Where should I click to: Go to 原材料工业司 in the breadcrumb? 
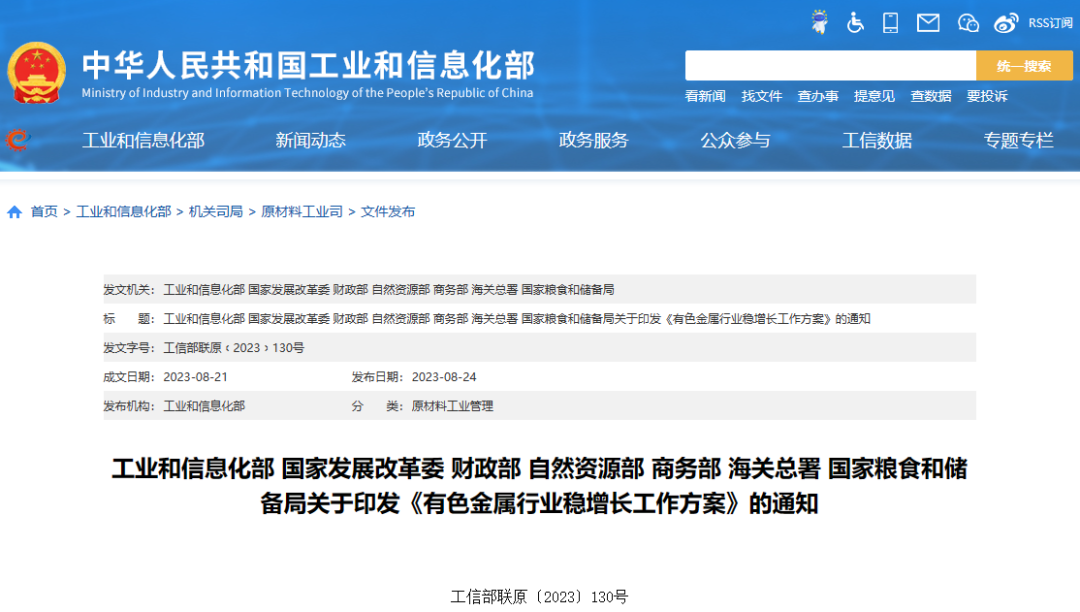(302, 212)
